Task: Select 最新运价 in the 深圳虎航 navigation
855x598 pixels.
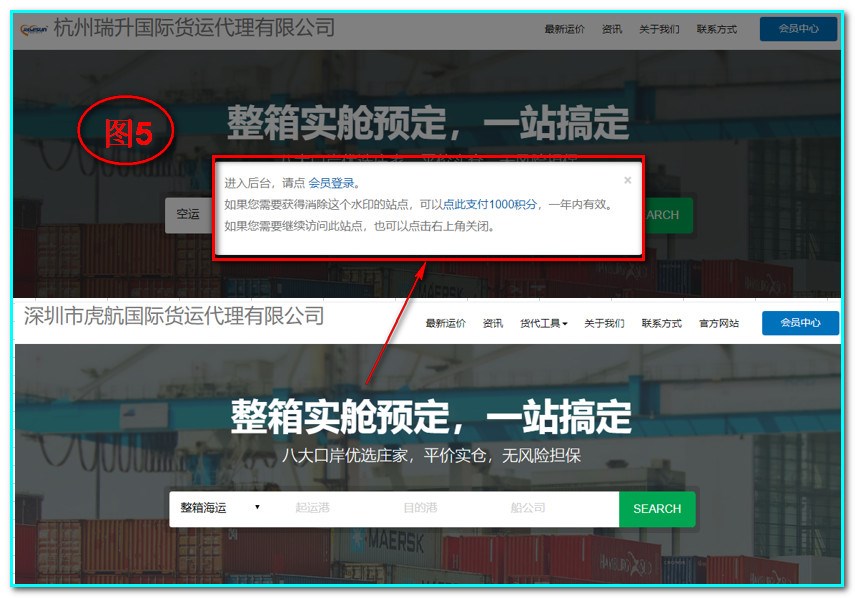Action: pos(445,323)
